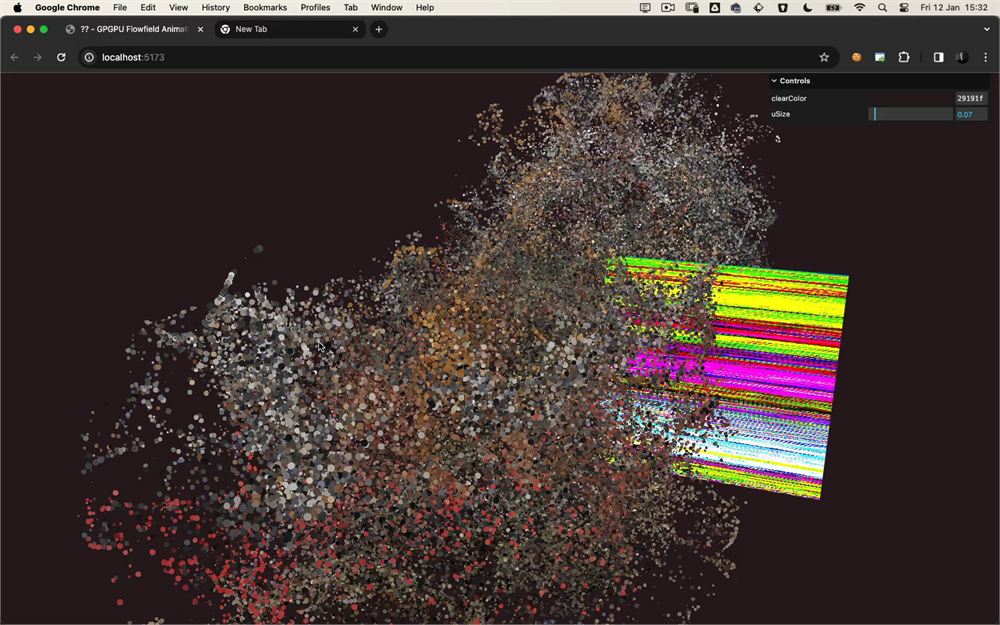View site information for localhost
Viewport: 1000px width, 625px height.
89,57
